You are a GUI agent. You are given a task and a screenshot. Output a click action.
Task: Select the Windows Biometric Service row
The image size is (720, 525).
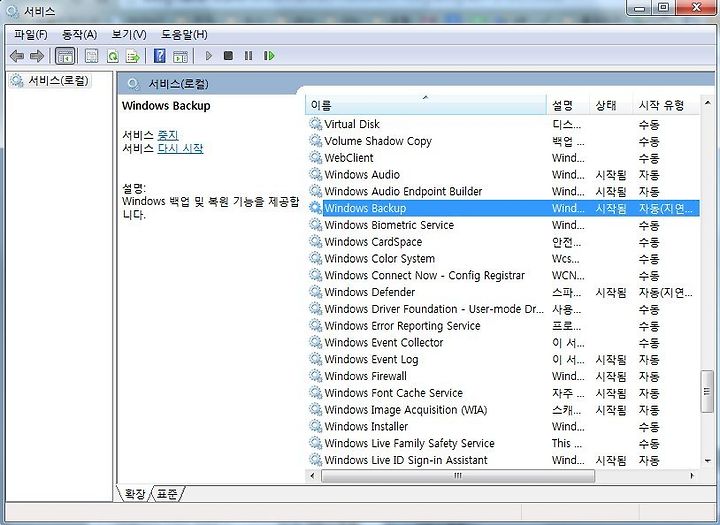tap(503, 225)
